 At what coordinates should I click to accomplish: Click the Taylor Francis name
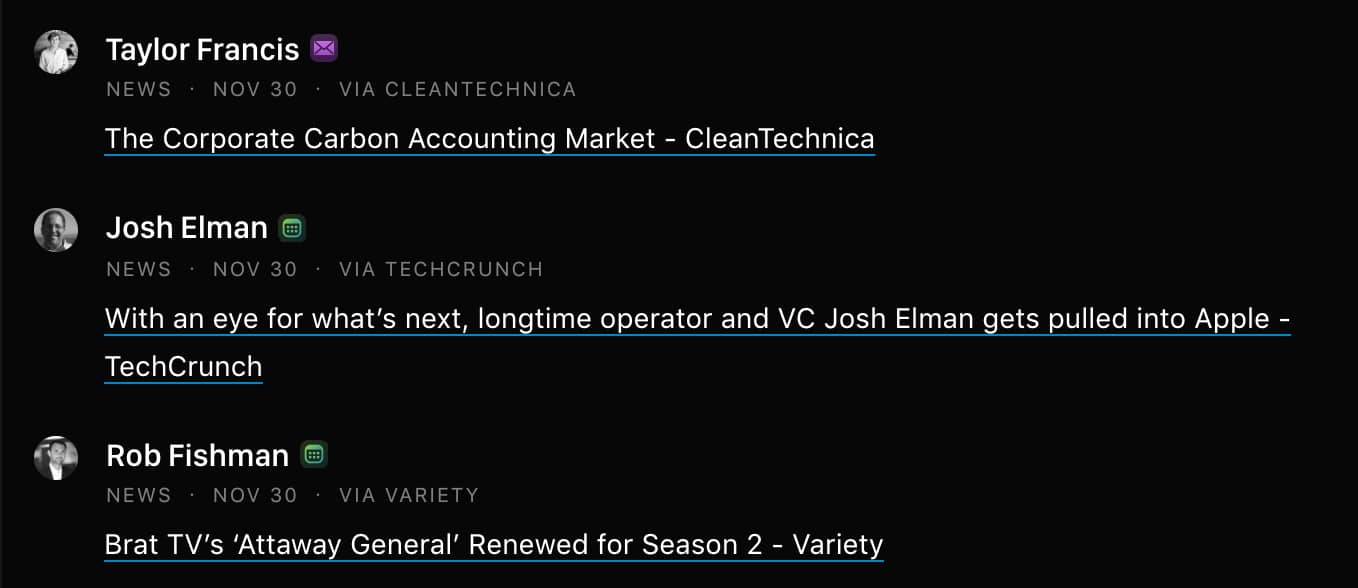pyautogui.click(x=202, y=49)
